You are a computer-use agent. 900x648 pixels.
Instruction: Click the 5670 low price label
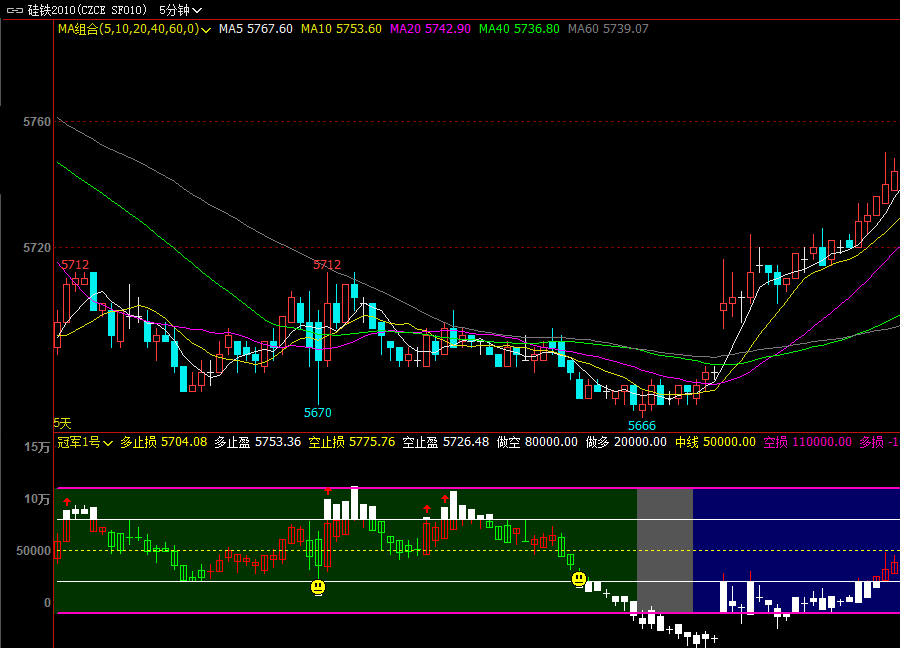point(318,412)
